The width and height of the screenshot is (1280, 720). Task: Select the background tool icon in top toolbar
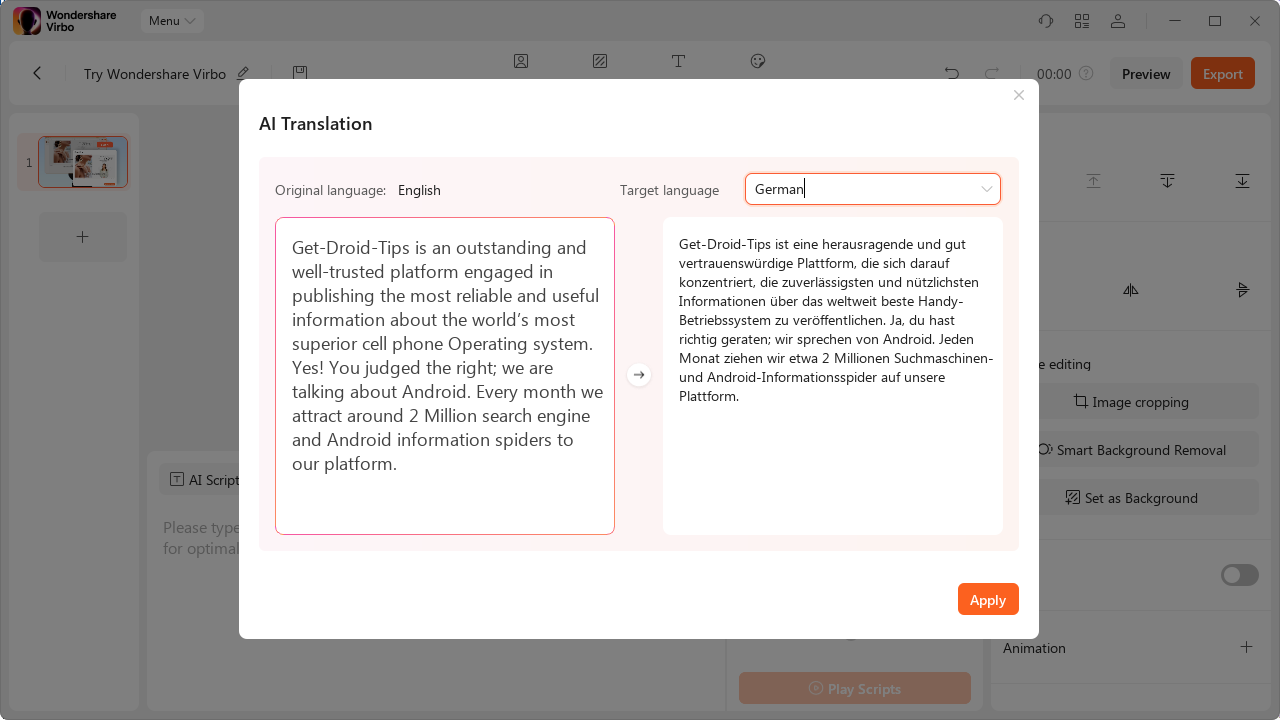point(600,61)
